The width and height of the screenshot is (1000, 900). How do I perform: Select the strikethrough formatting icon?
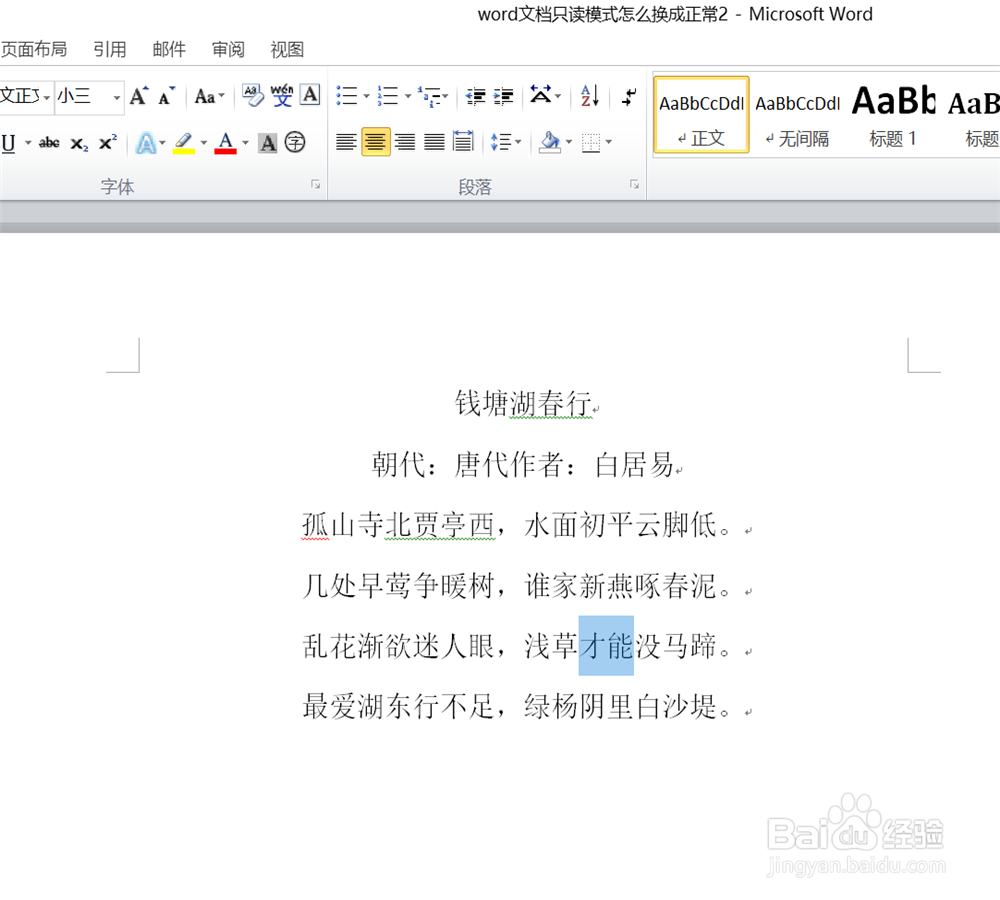point(48,143)
